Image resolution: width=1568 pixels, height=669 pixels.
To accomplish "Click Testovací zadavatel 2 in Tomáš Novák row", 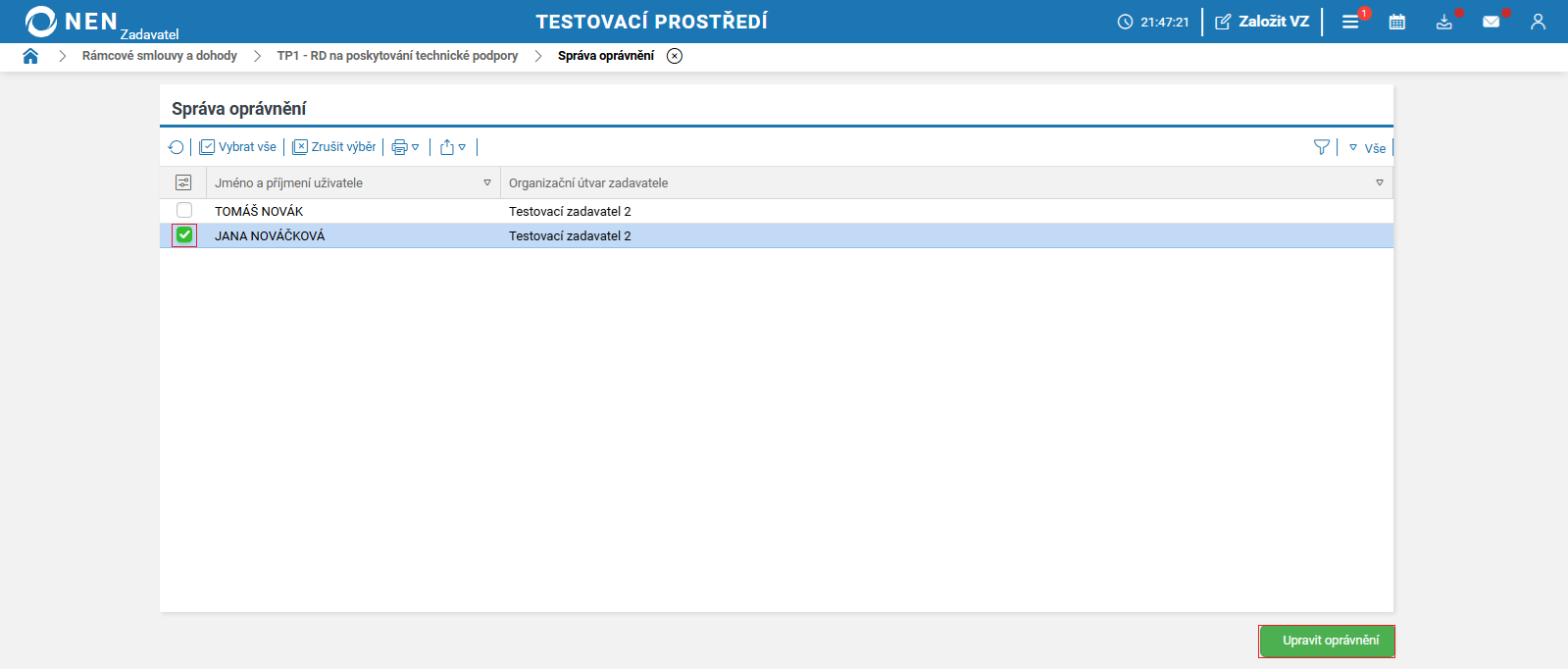I will coord(570,211).
